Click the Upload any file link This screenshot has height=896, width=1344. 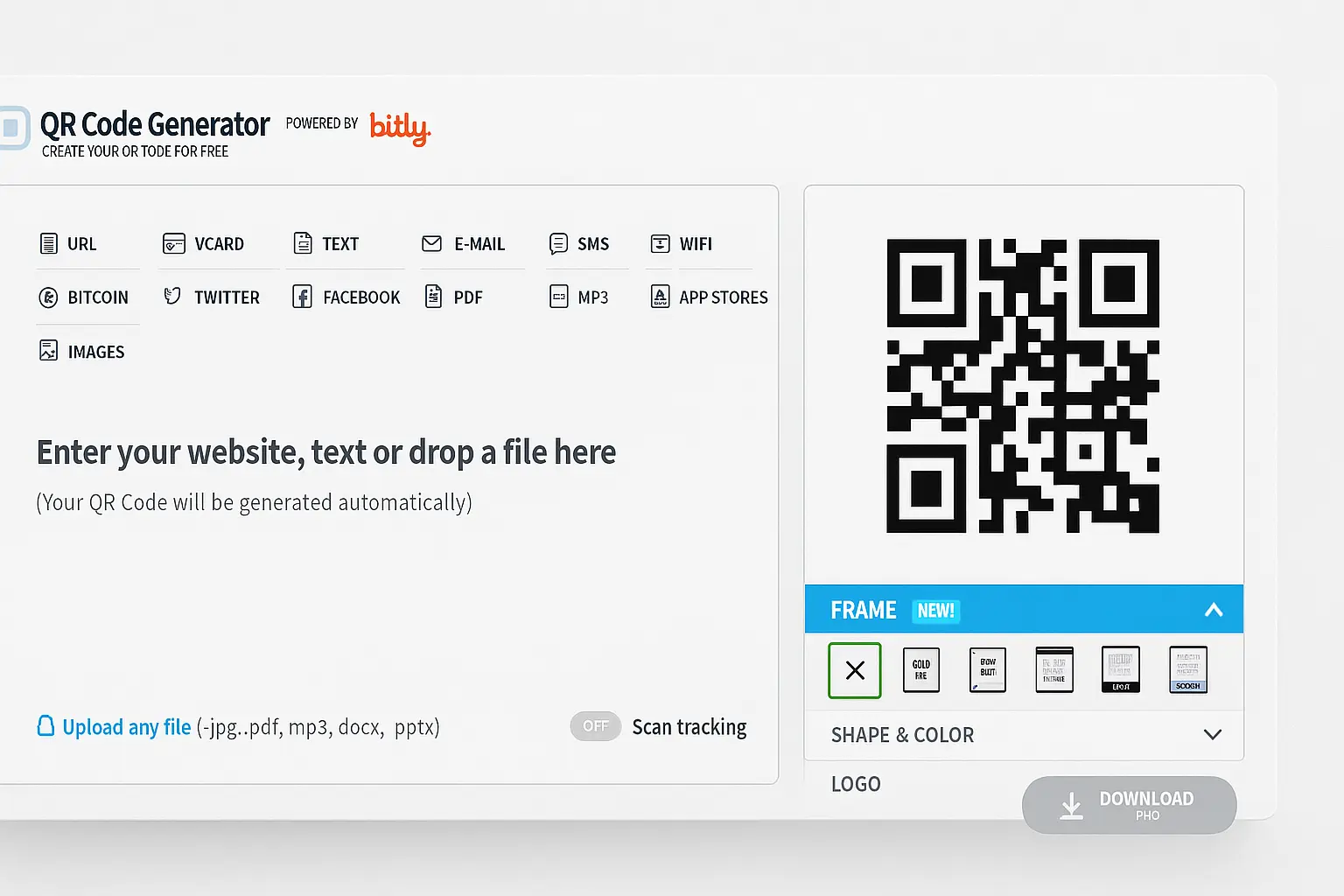pyautogui.click(x=127, y=727)
